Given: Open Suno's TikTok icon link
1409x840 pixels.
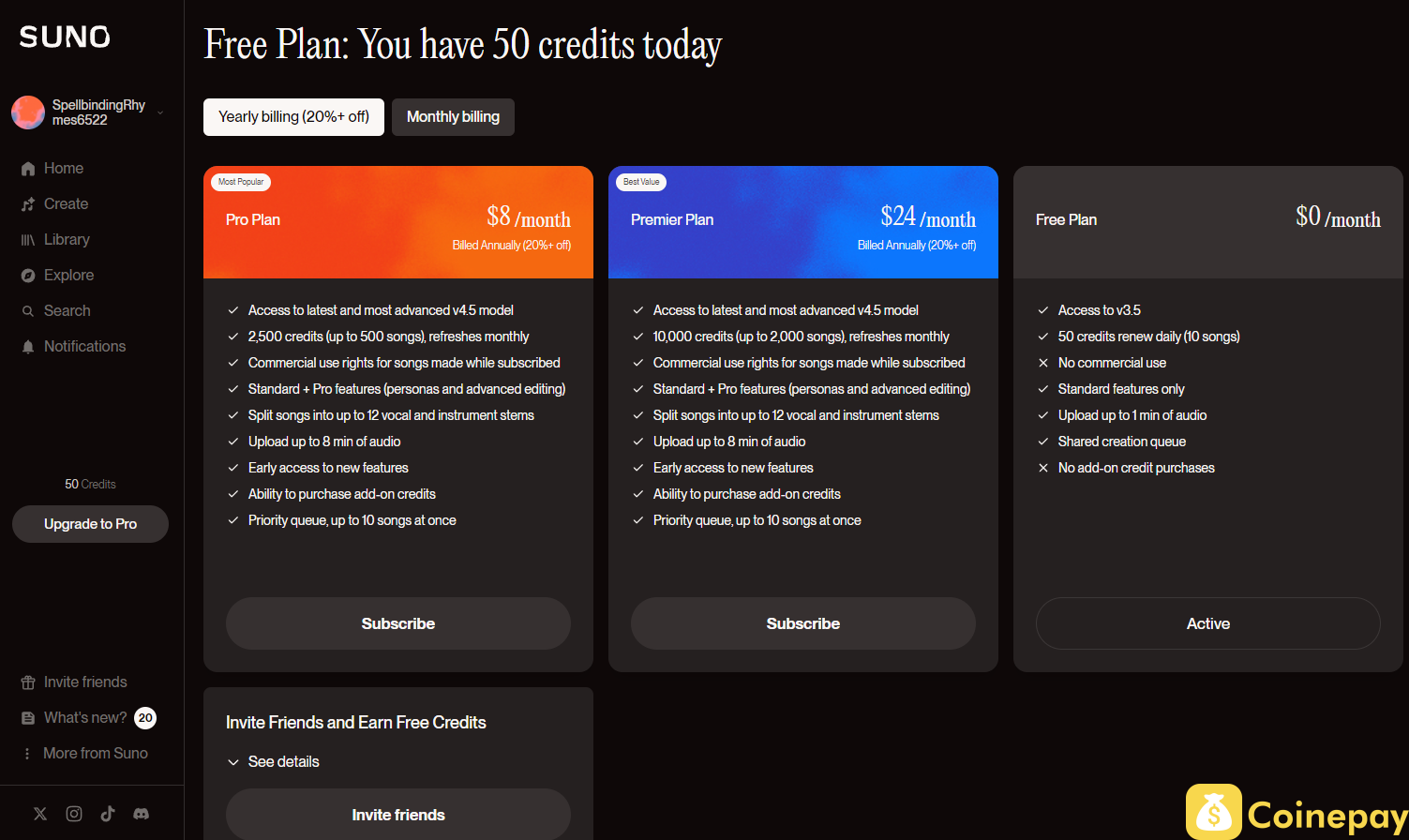Looking at the screenshot, I should tap(108, 814).
